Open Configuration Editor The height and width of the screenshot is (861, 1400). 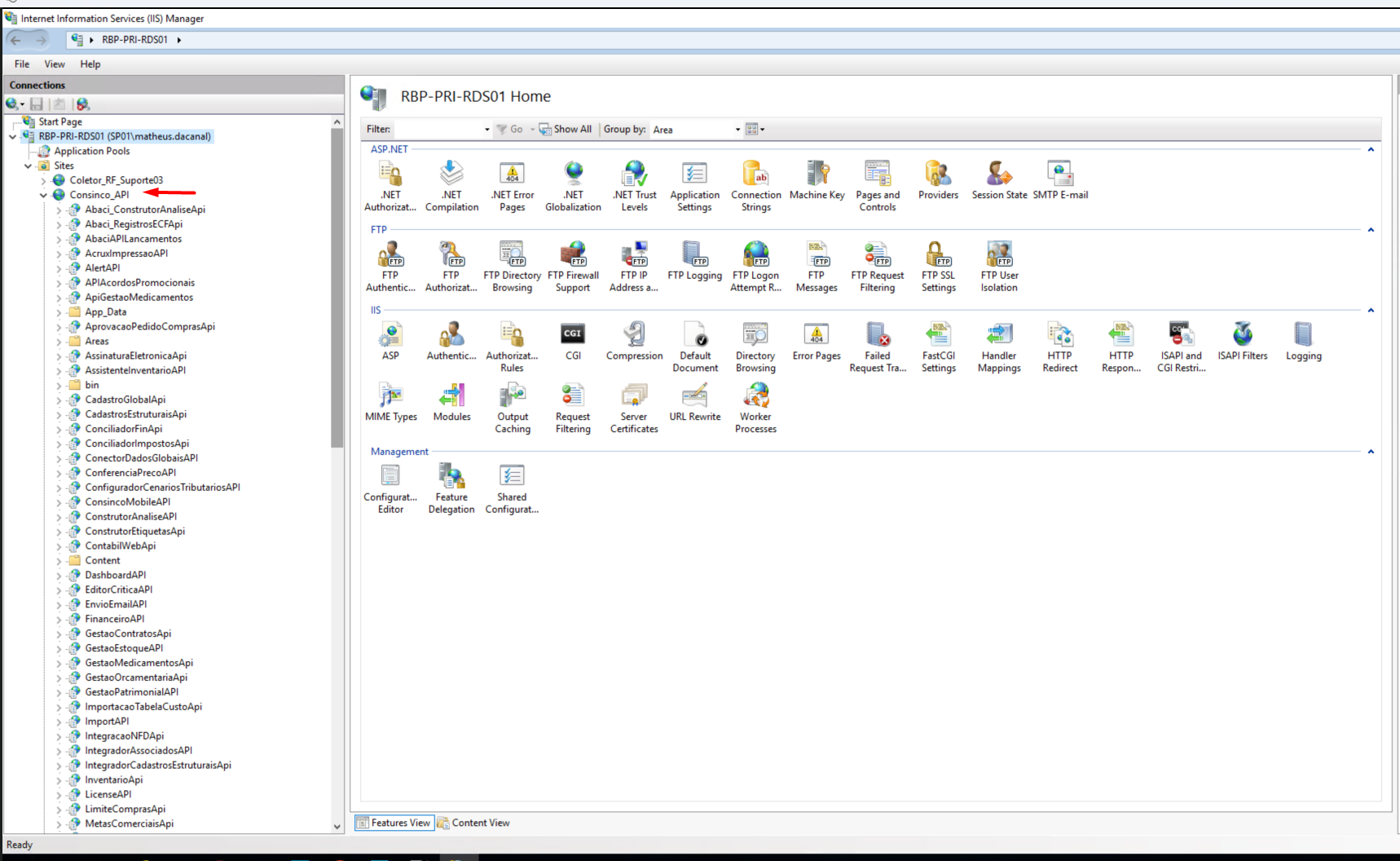[390, 488]
